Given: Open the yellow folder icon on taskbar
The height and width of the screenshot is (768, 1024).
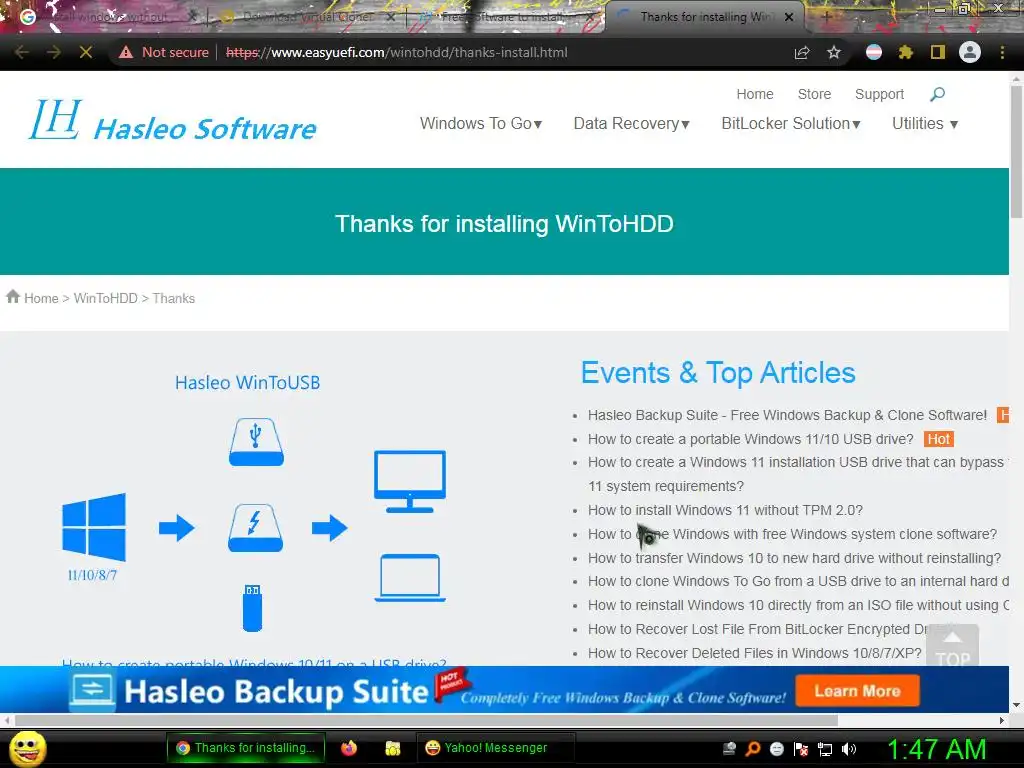Looking at the screenshot, I should [x=392, y=748].
